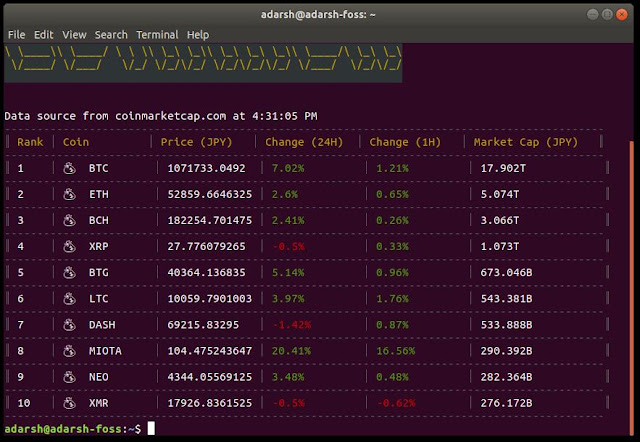Open the View menu
Image resolution: width=640 pixels, height=442 pixels.
tap(74, 35)
